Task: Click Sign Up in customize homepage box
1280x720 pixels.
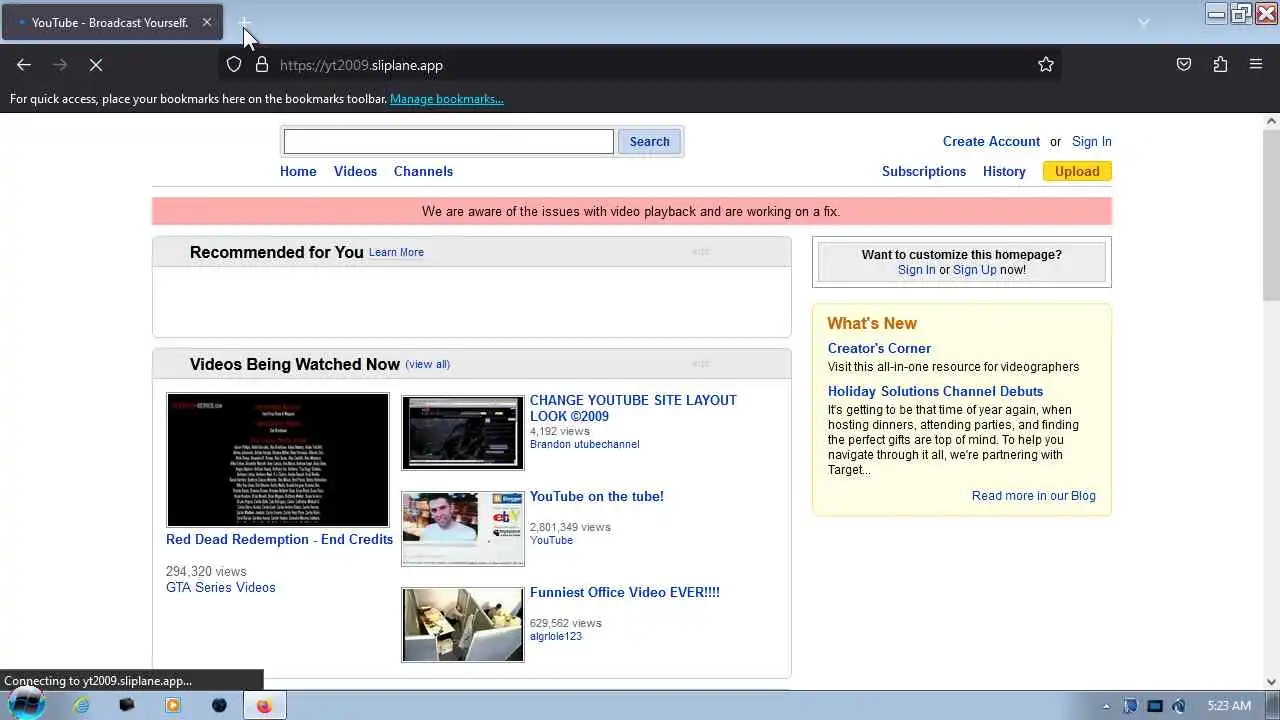Action: click(975, 270)
